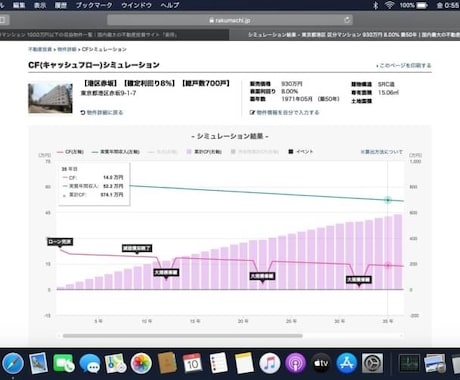
Task: Open Safari from the dock
Action: (x=13, y=363)
